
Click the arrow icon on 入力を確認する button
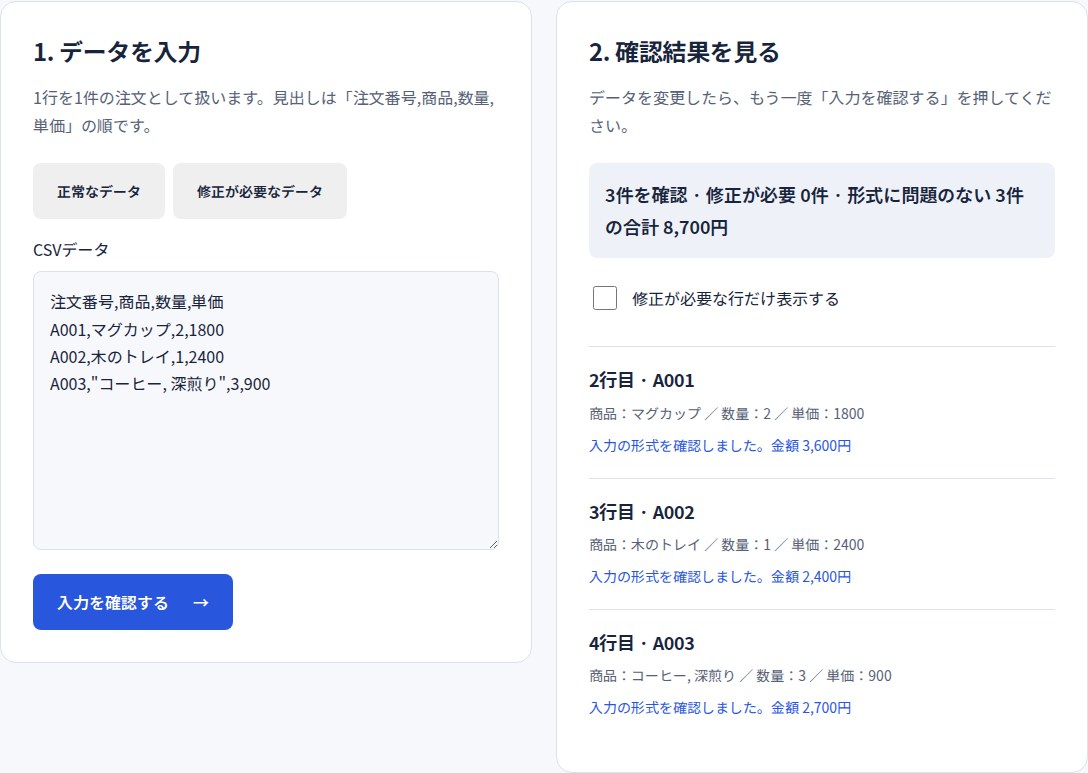201,602
